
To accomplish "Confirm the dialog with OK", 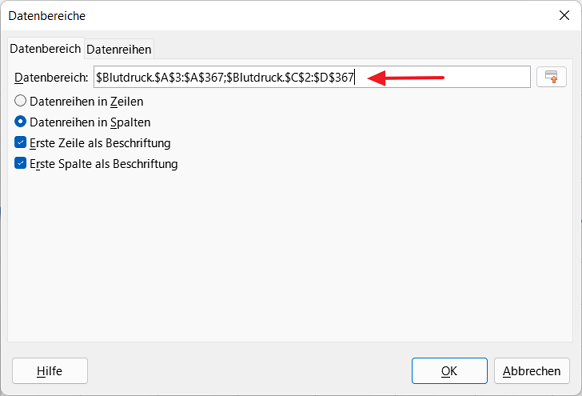I will [x=449, y=371].
